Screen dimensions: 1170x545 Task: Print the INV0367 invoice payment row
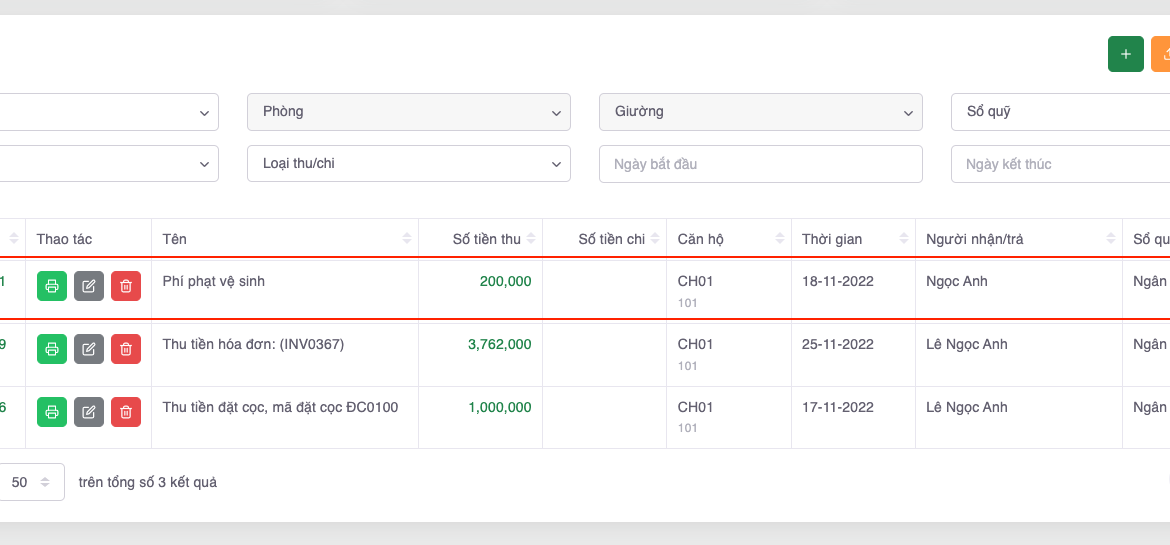(x=52, y=349)
